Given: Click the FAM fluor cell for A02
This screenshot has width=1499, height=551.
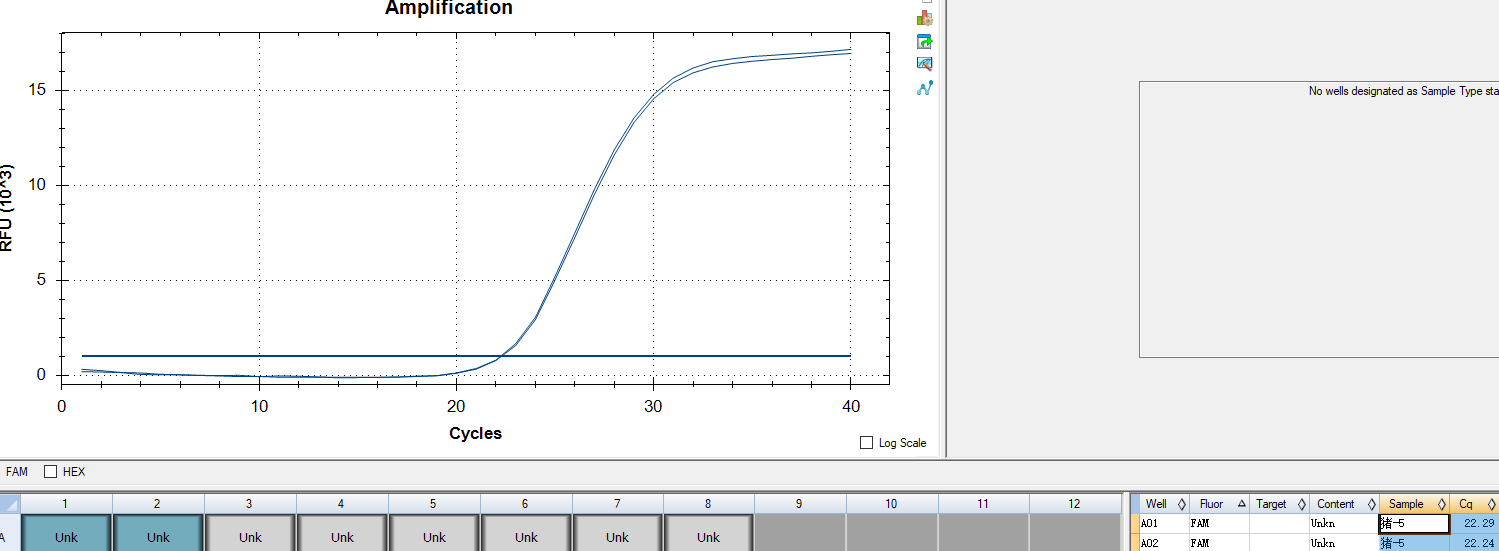Looking at the screenshot, I should pyautogui.click(x=1219, y=543).
